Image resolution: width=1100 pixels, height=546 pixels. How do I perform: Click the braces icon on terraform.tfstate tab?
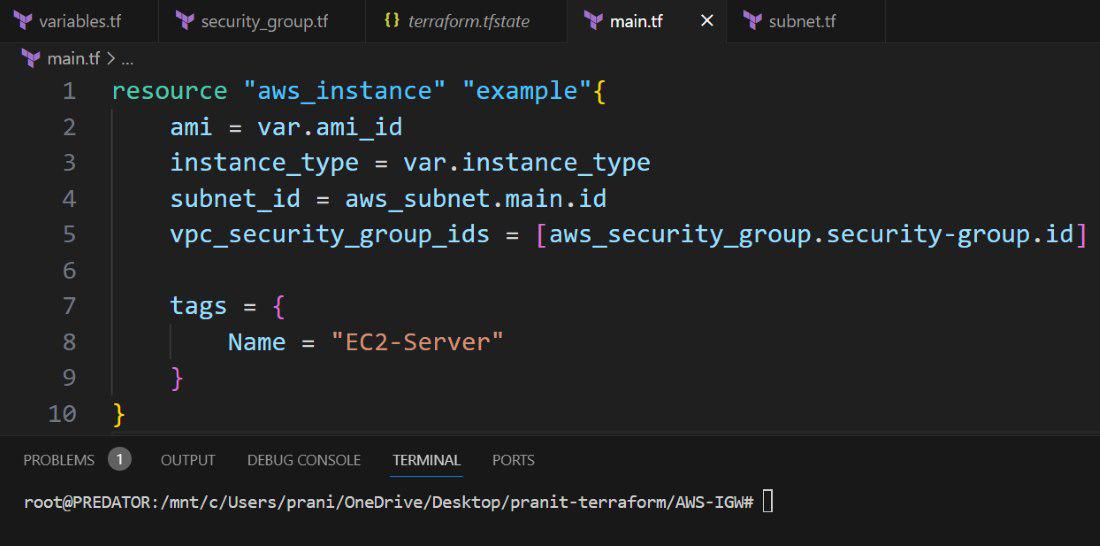point(391,21)
